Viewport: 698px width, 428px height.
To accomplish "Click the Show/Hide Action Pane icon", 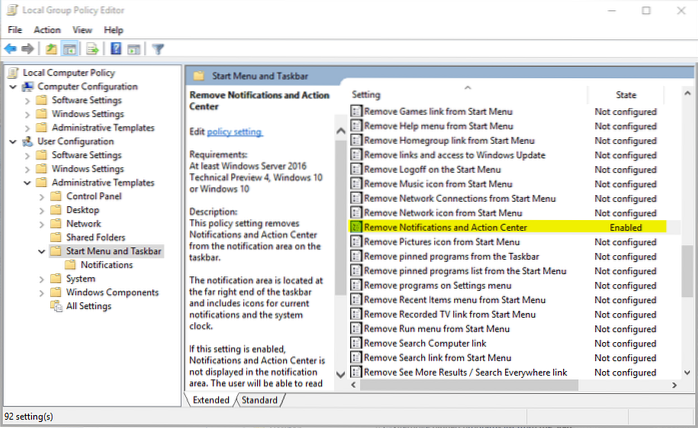I will click(134, 48).
